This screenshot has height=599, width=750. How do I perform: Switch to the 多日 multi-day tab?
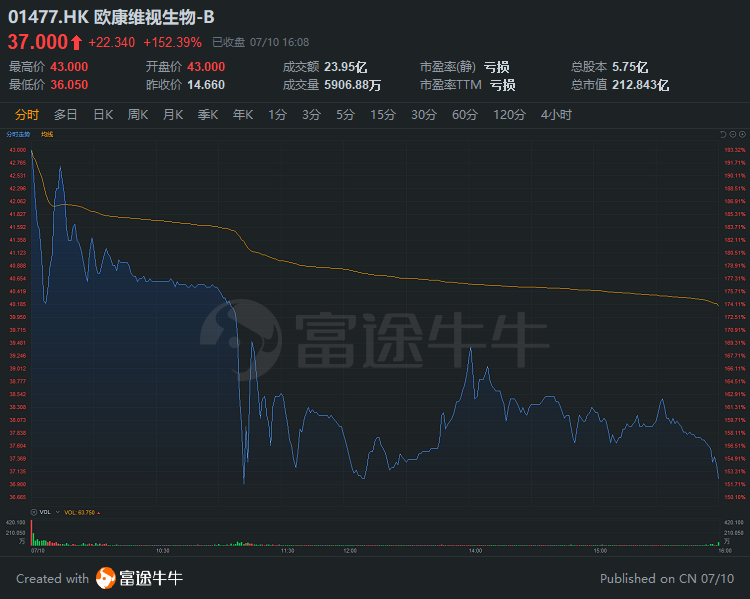66,115
